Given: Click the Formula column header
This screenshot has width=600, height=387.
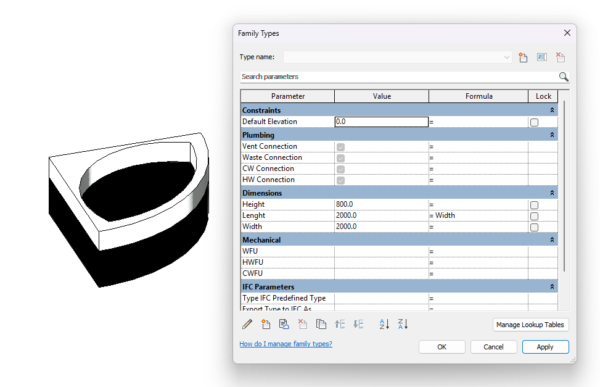Looking at the screenshot, I should (x=478, y=96).
